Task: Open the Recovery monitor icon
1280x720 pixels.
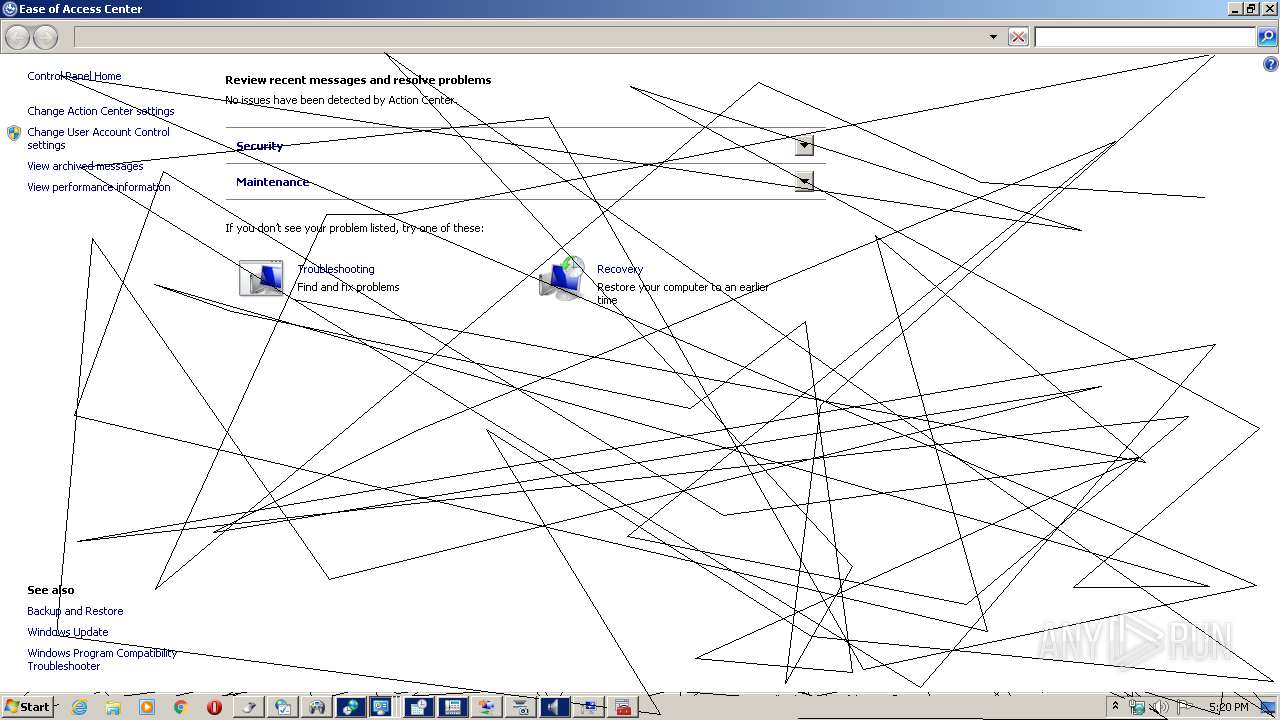Action: coord(561,278)
